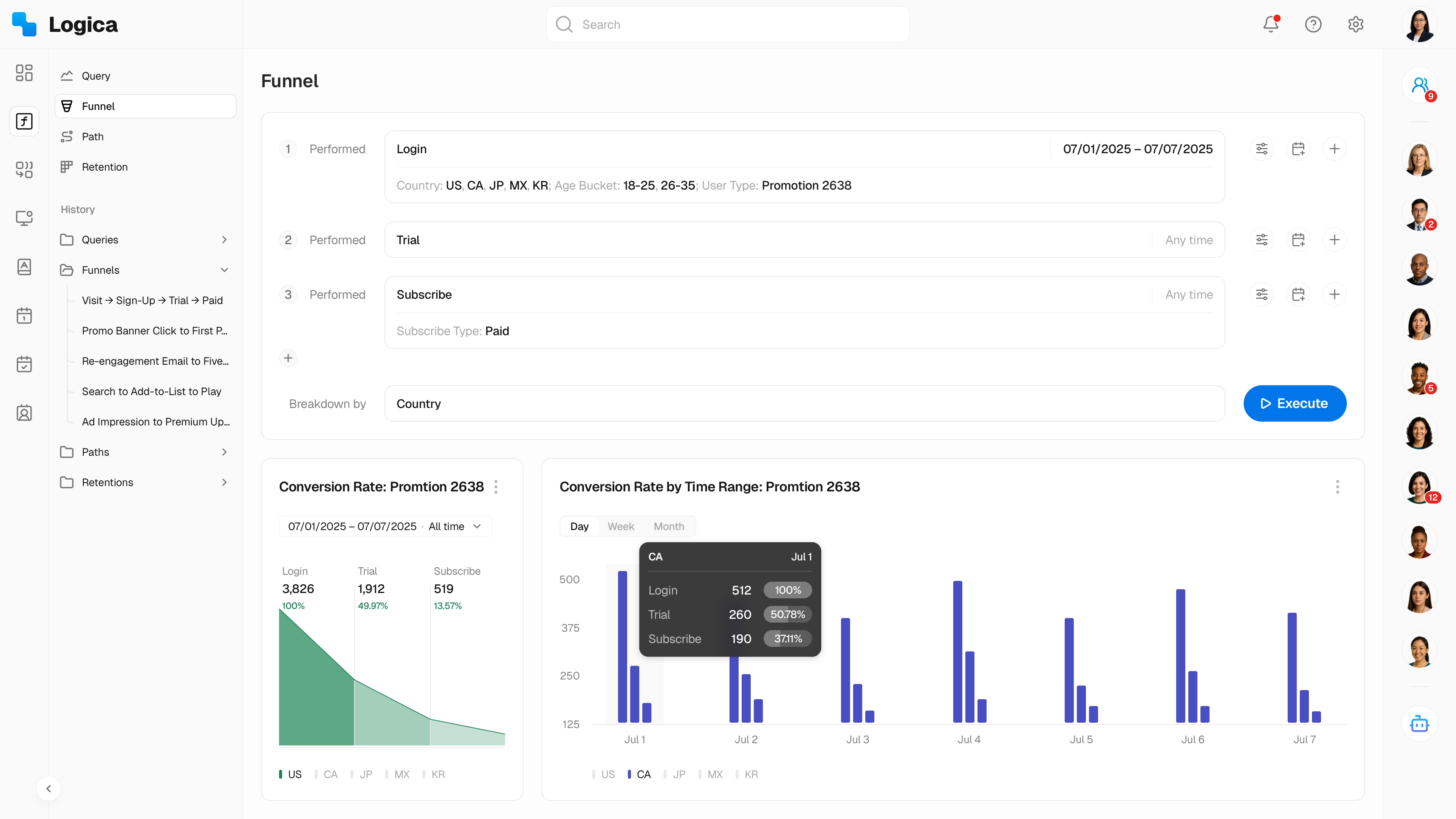Screen dimensions: 1456x819
Task: Add a sub-step after the Subscribe step
Action: click(x=1335, y=295)
